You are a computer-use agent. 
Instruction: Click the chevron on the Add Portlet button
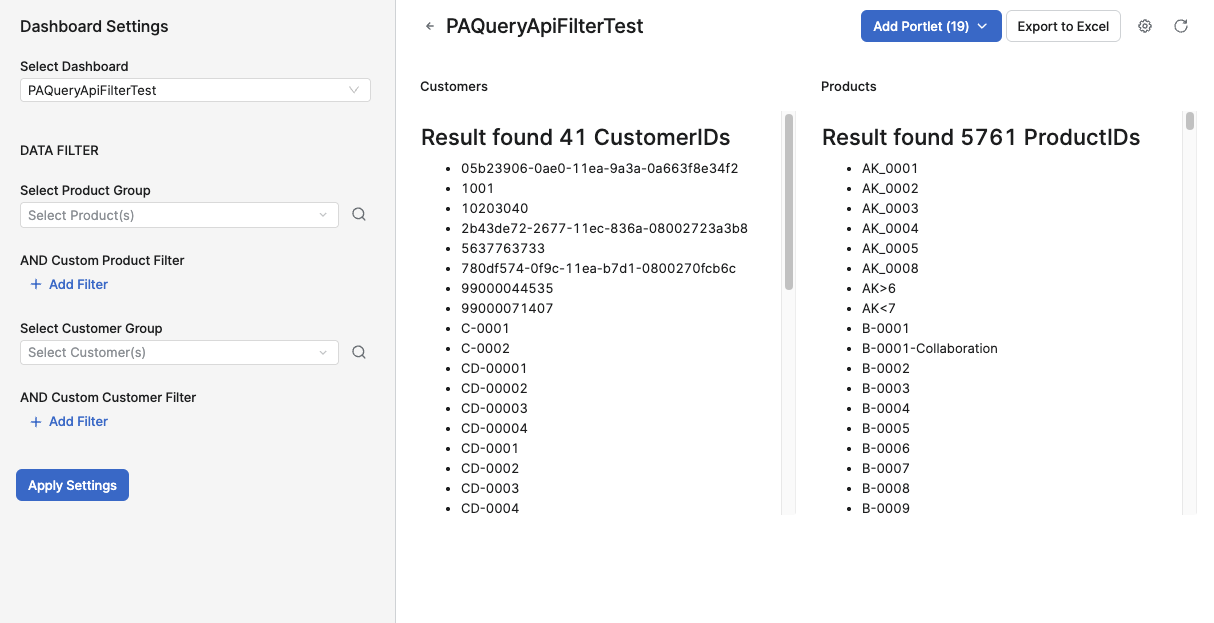pos(983,26)
